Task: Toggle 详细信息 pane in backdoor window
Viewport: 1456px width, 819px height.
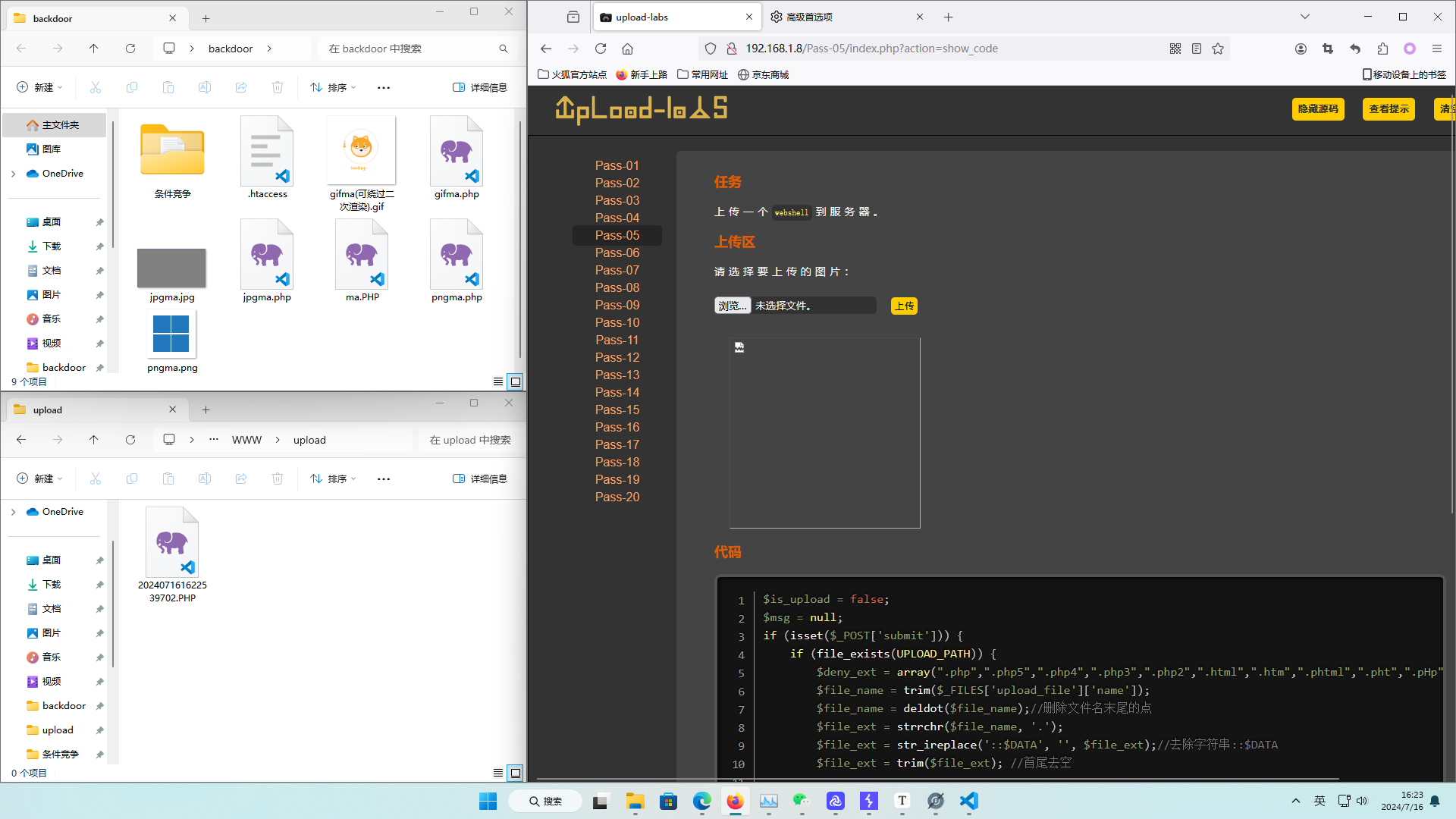Action: click(x=480, y=87)
